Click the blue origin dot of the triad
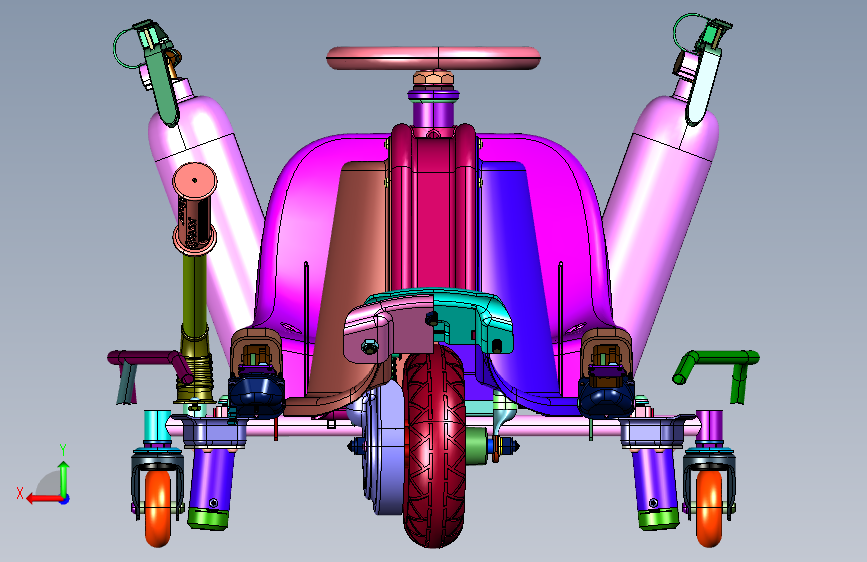Viewport: 867px width, 562px height. coord(65,499)
